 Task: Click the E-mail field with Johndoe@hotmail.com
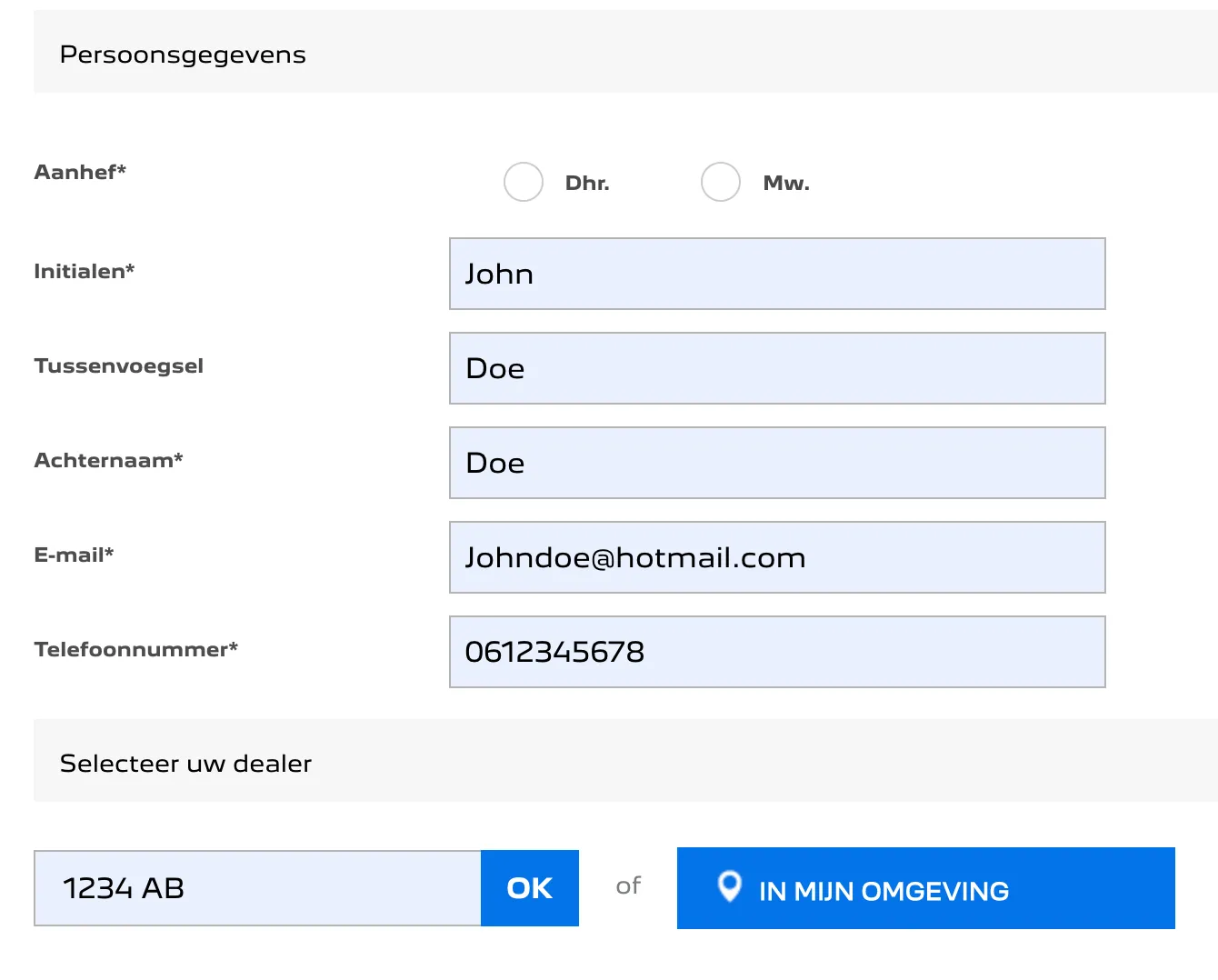777,557
